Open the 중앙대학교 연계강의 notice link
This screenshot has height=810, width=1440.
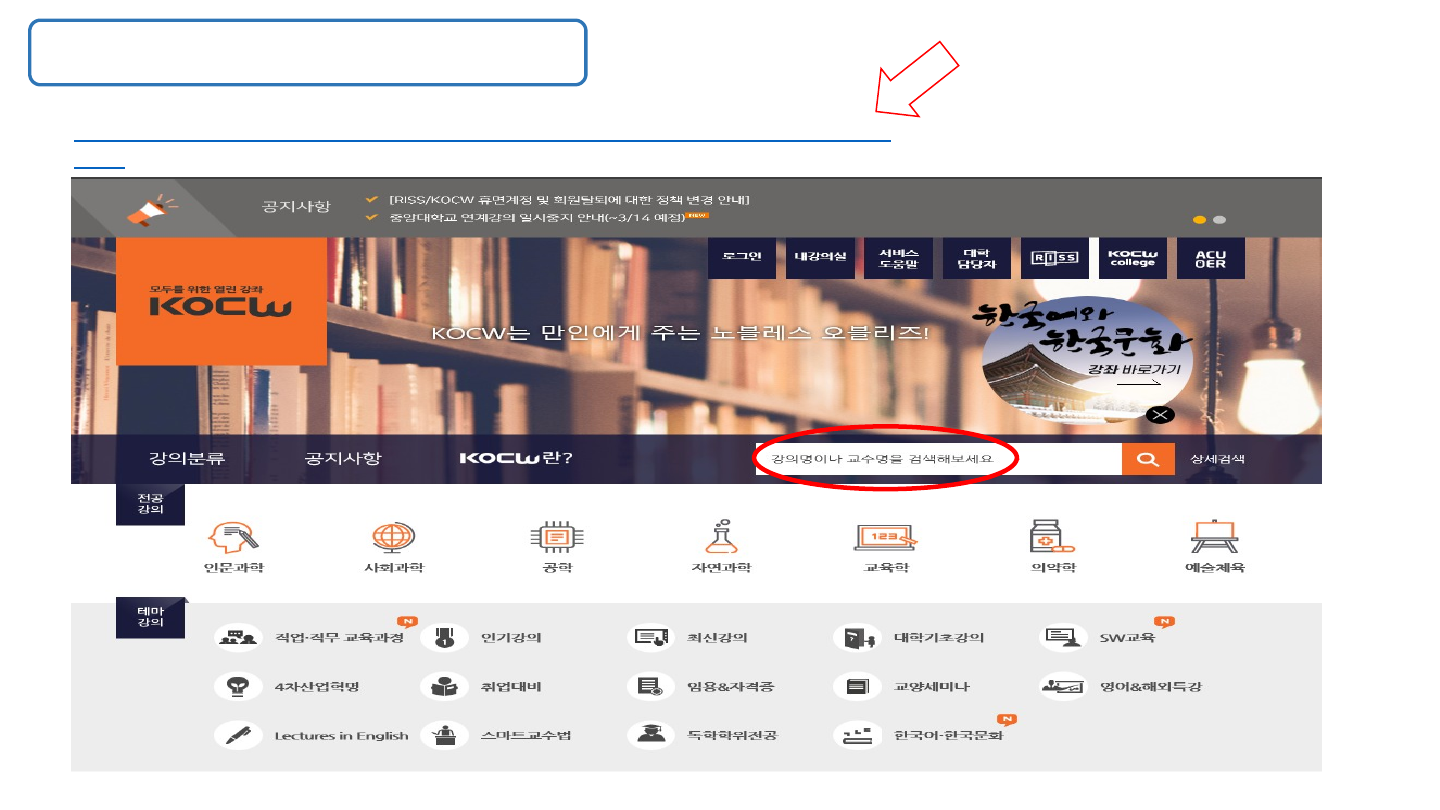[537, 217]
